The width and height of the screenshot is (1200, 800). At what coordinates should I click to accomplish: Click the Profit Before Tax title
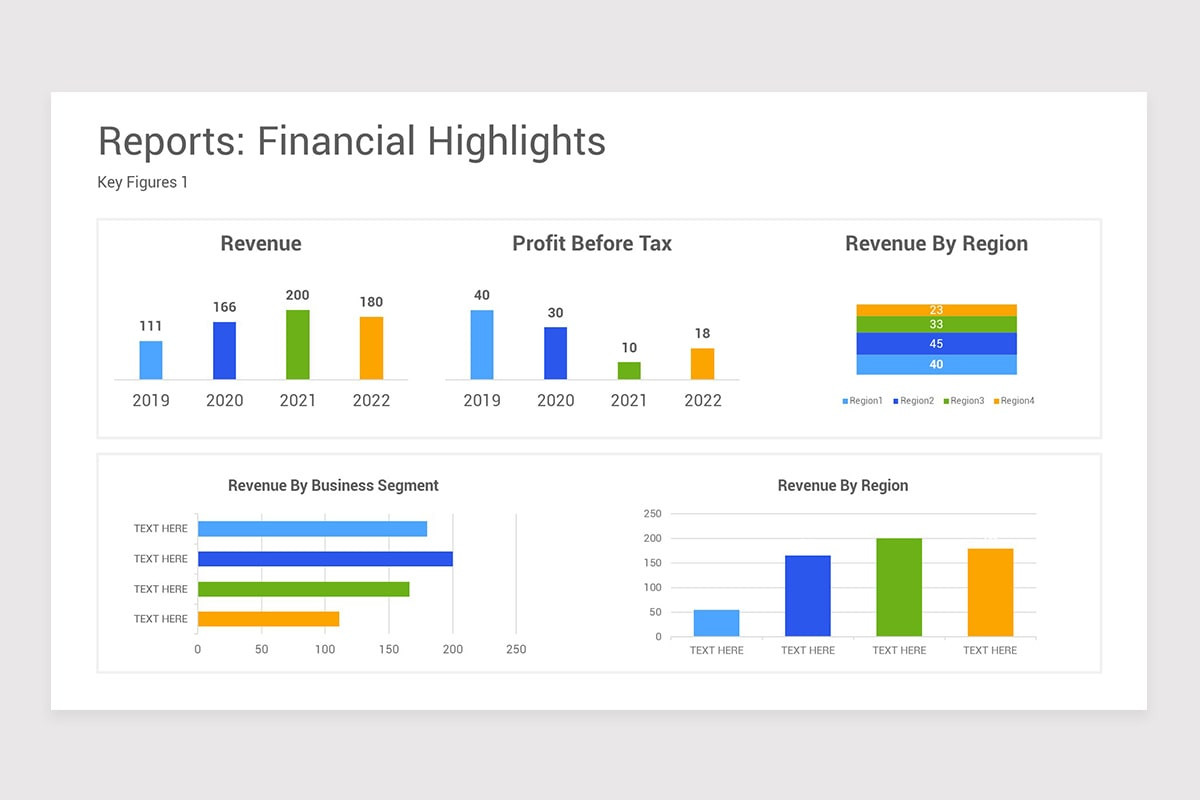pos(591,243)
